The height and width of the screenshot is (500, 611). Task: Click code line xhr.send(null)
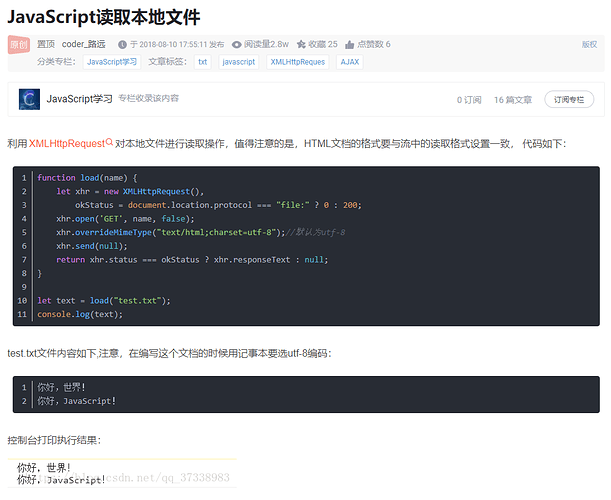tap(92, 246)
